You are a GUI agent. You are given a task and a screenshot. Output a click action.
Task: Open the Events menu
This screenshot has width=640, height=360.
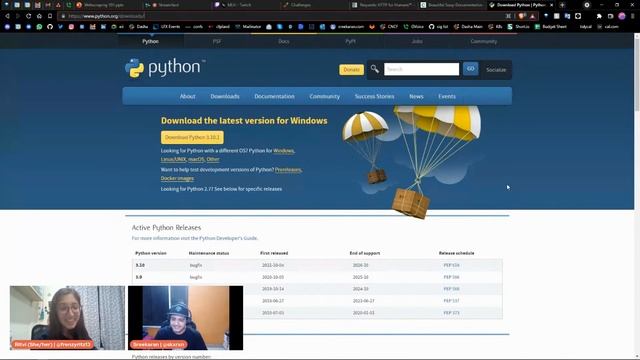click(447, 96)
